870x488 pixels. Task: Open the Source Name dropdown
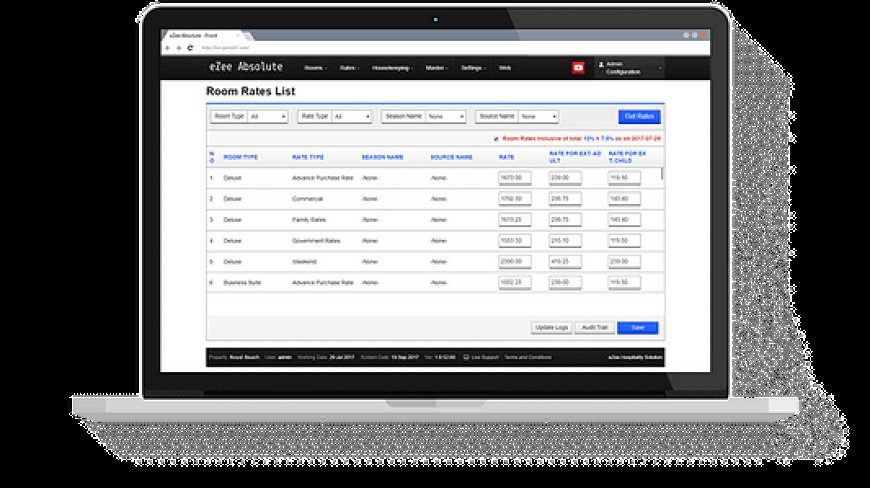(538, 116)
